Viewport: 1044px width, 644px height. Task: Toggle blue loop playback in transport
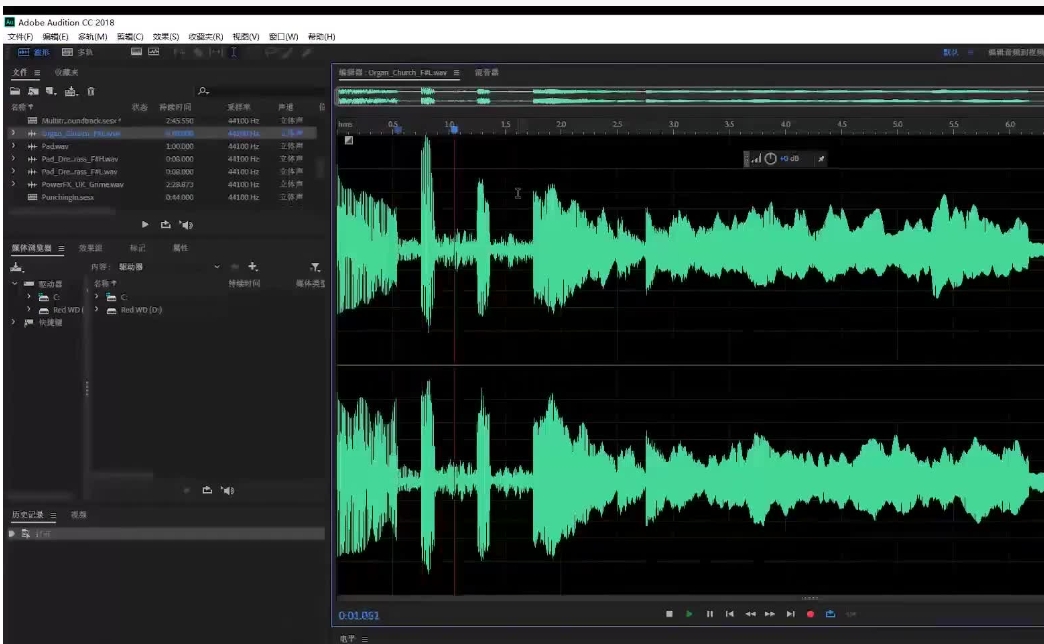point(830,614)
